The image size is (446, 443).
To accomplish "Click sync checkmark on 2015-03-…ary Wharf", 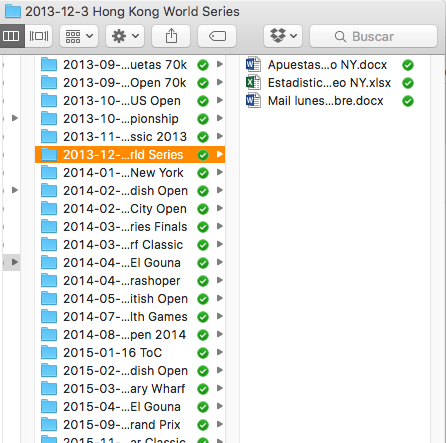I will [203, 389].
